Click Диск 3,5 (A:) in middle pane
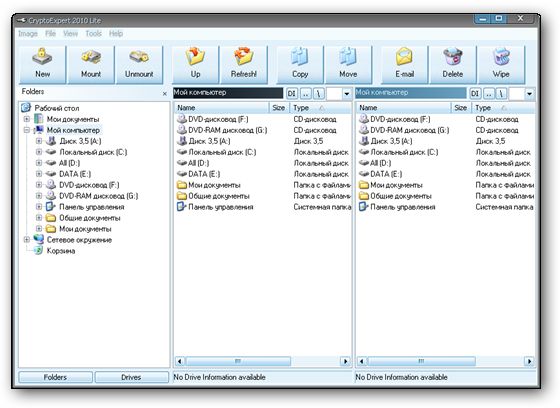The width and height of the screenshot is (560, 408). [x=209, y=141]
